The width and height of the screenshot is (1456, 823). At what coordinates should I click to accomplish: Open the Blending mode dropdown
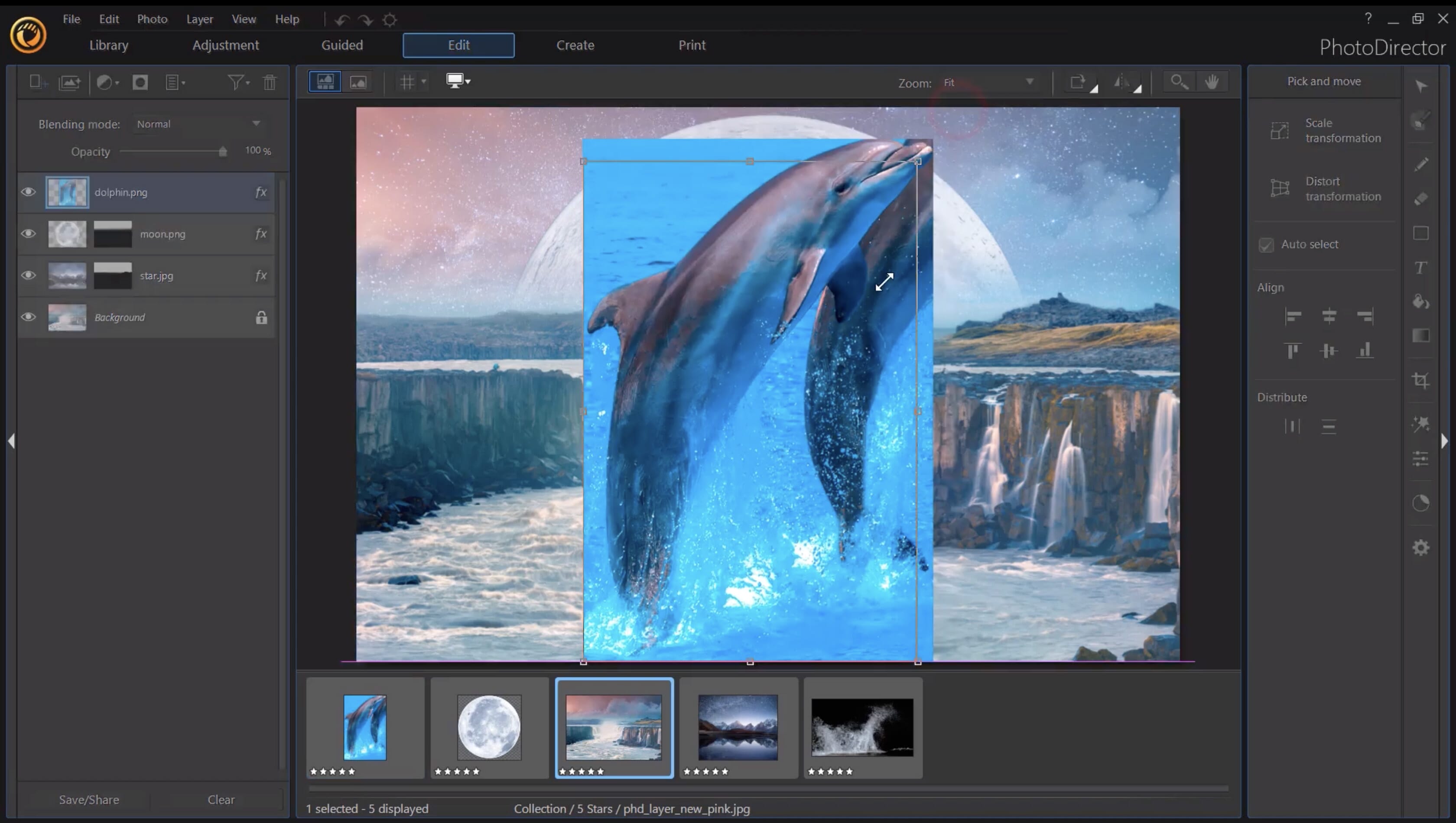tap(197, 123)
